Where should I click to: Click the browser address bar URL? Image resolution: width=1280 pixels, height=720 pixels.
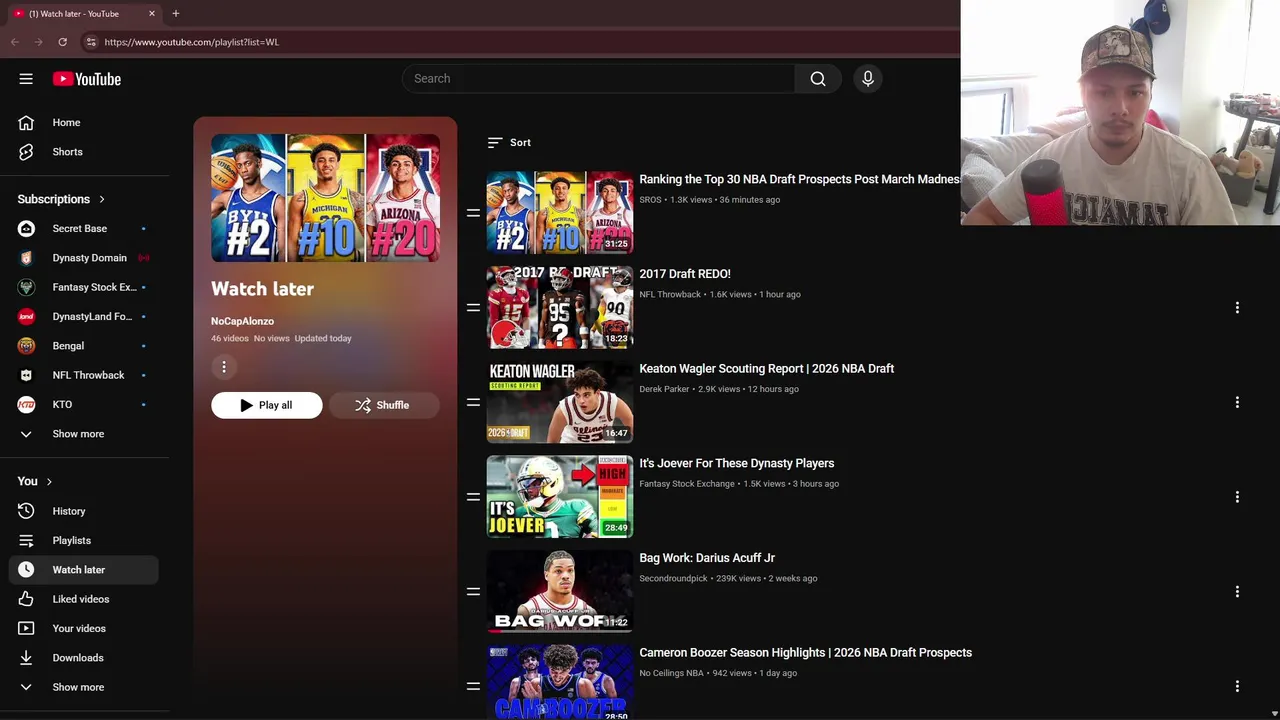tap(192, 42)
